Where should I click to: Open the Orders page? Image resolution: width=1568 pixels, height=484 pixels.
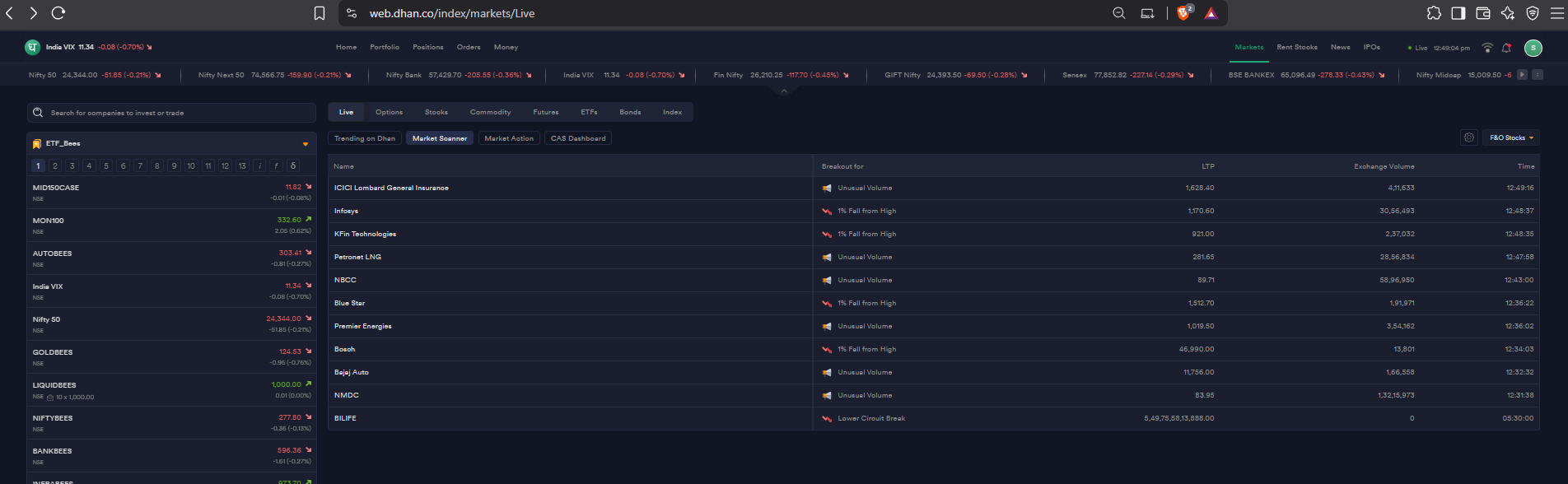coord(469,48)
